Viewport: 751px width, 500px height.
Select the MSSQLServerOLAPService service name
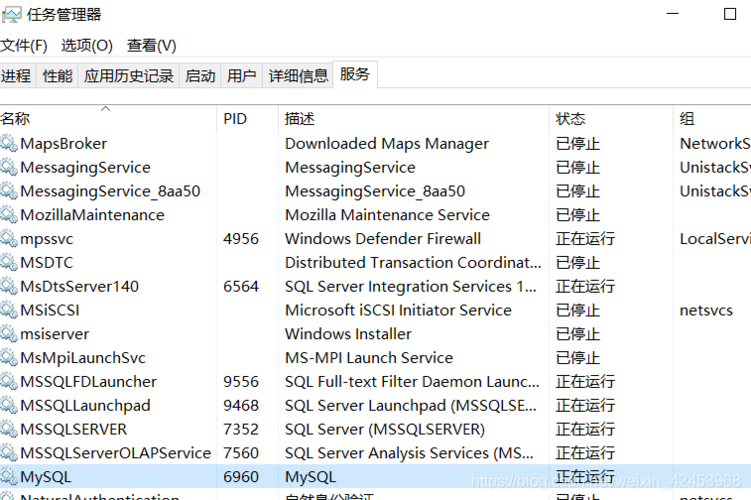pos(115,453)
